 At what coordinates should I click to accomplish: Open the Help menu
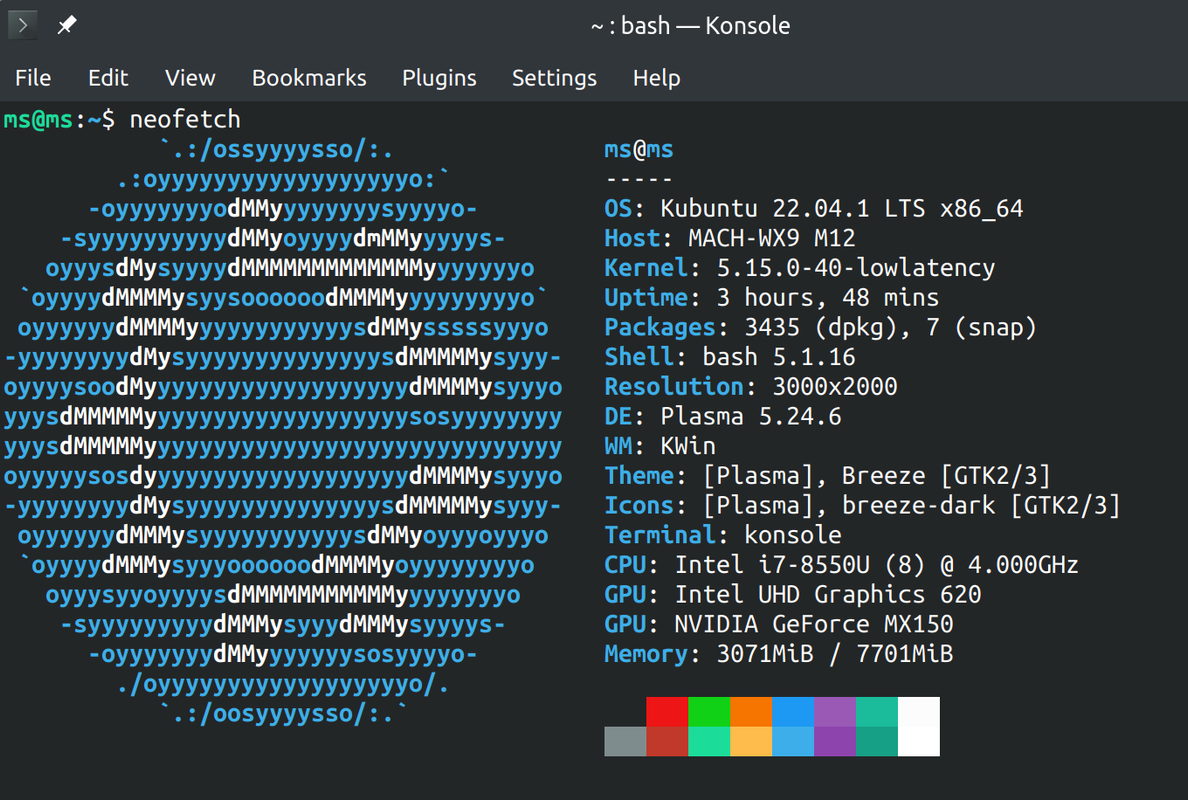pyautogui.click(x=657, y=78)
